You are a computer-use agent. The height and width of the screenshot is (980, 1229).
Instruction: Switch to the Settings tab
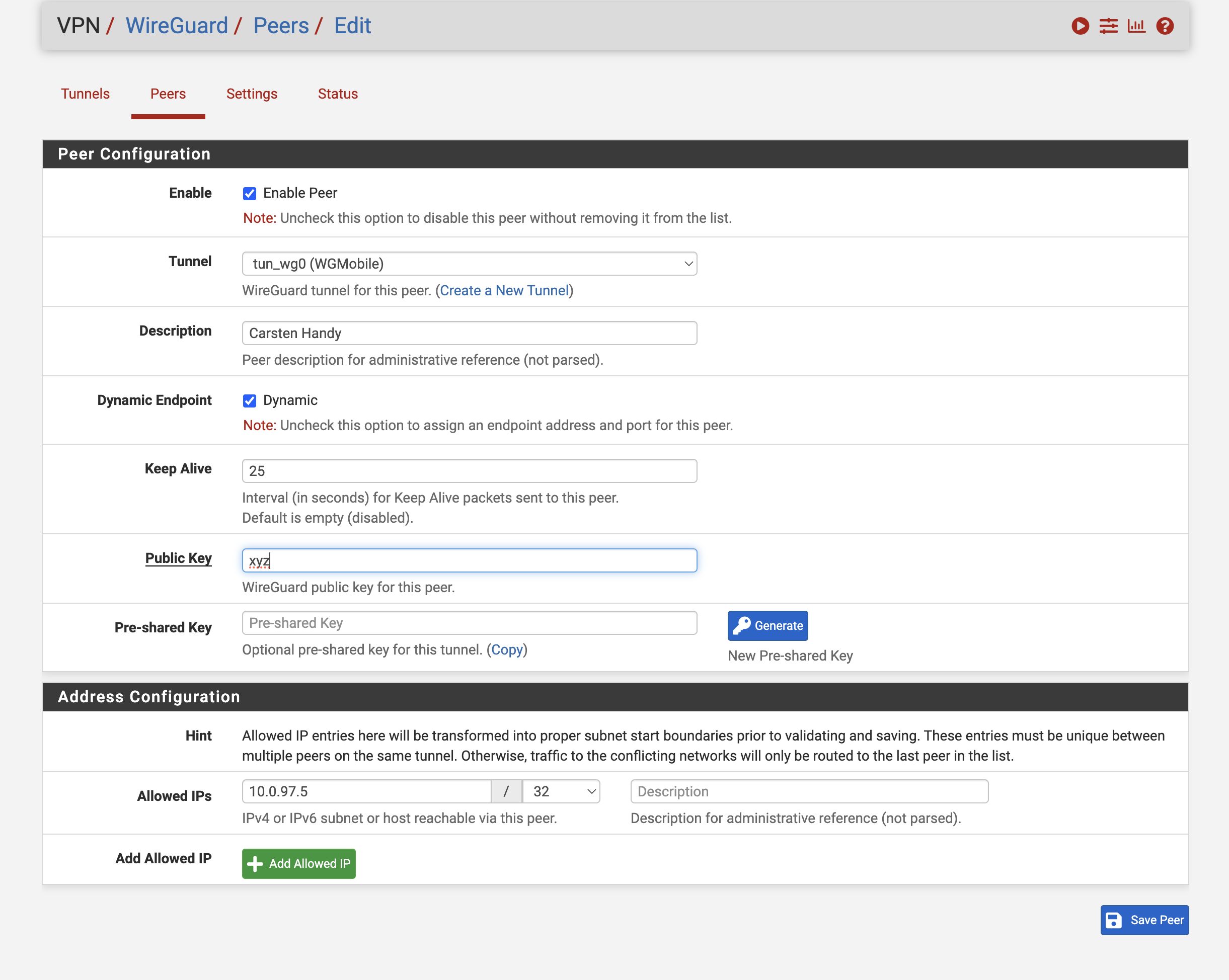pyautogui.click(x=252, y=94)
